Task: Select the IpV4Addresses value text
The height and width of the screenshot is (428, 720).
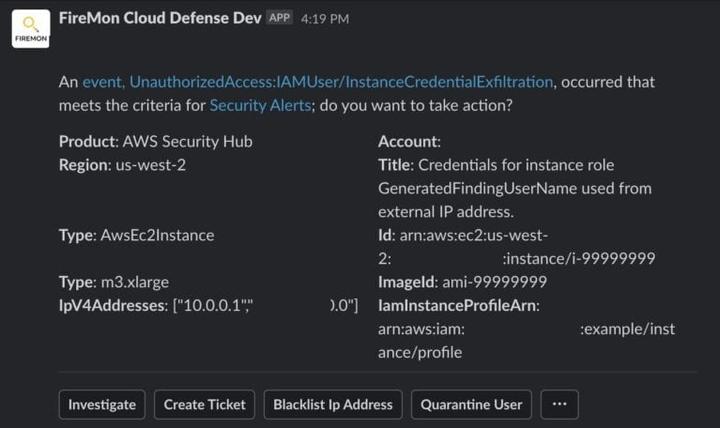Action: pyautogui.click(x=265, y=305)
